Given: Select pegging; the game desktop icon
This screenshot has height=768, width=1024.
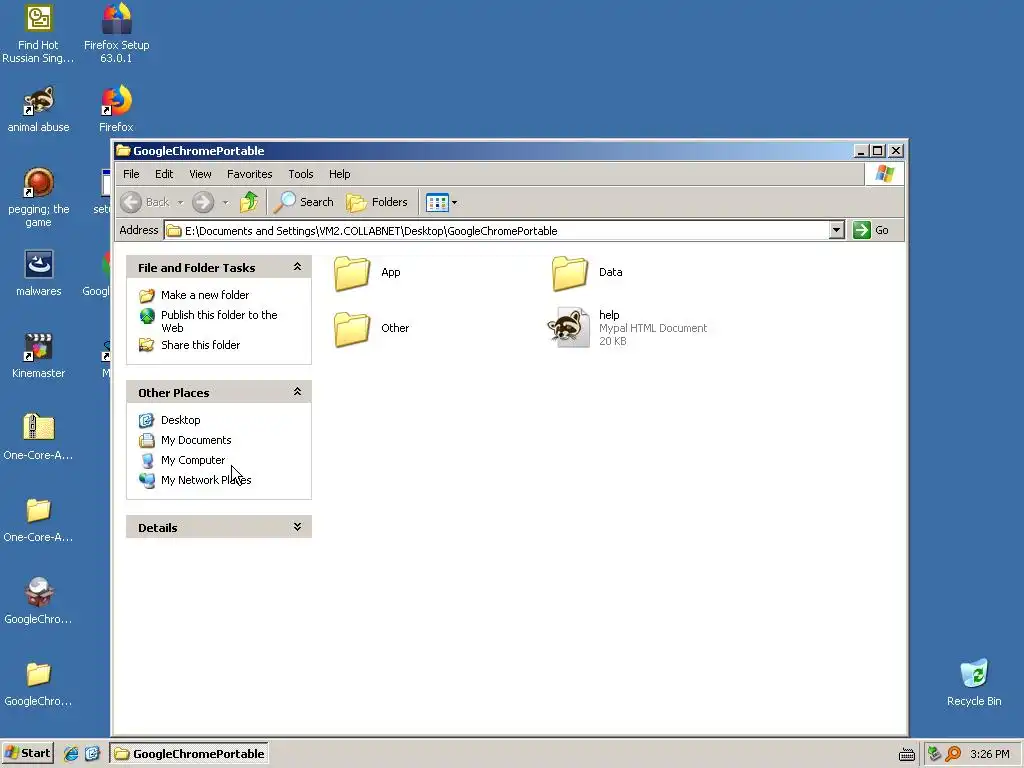Looking at the screenshot, I should pyautogui.click(x=38, y=197).
